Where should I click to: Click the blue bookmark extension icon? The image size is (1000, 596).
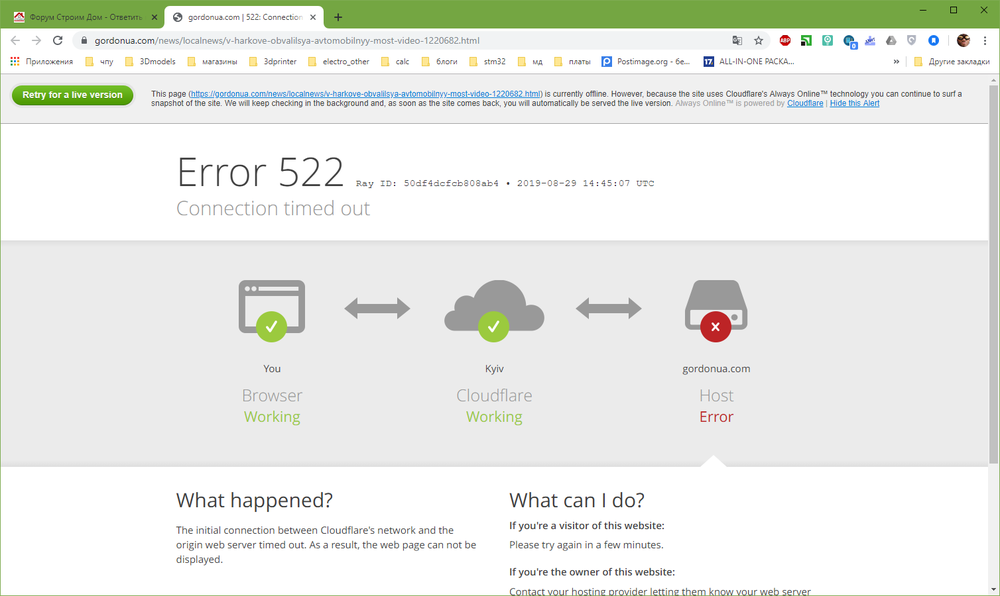pos(933,40)
